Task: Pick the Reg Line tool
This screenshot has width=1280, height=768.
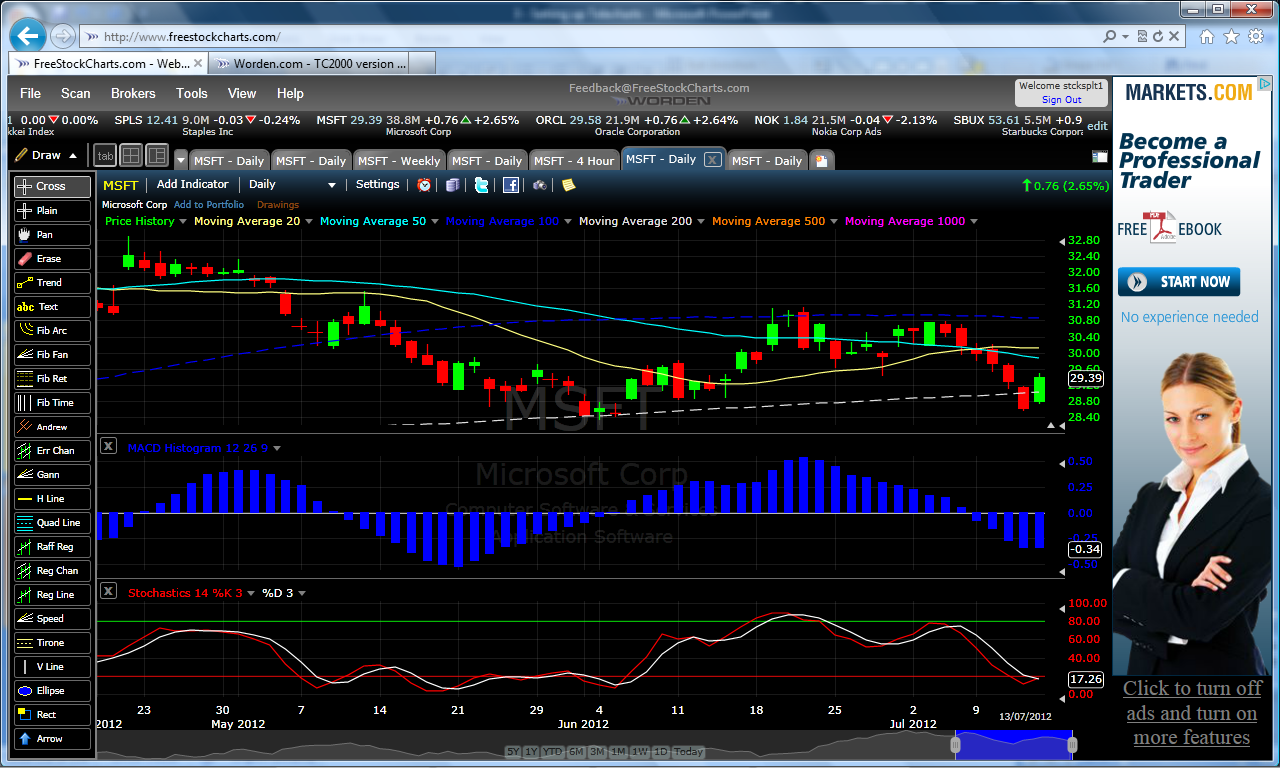Action: tap(52, 594)
